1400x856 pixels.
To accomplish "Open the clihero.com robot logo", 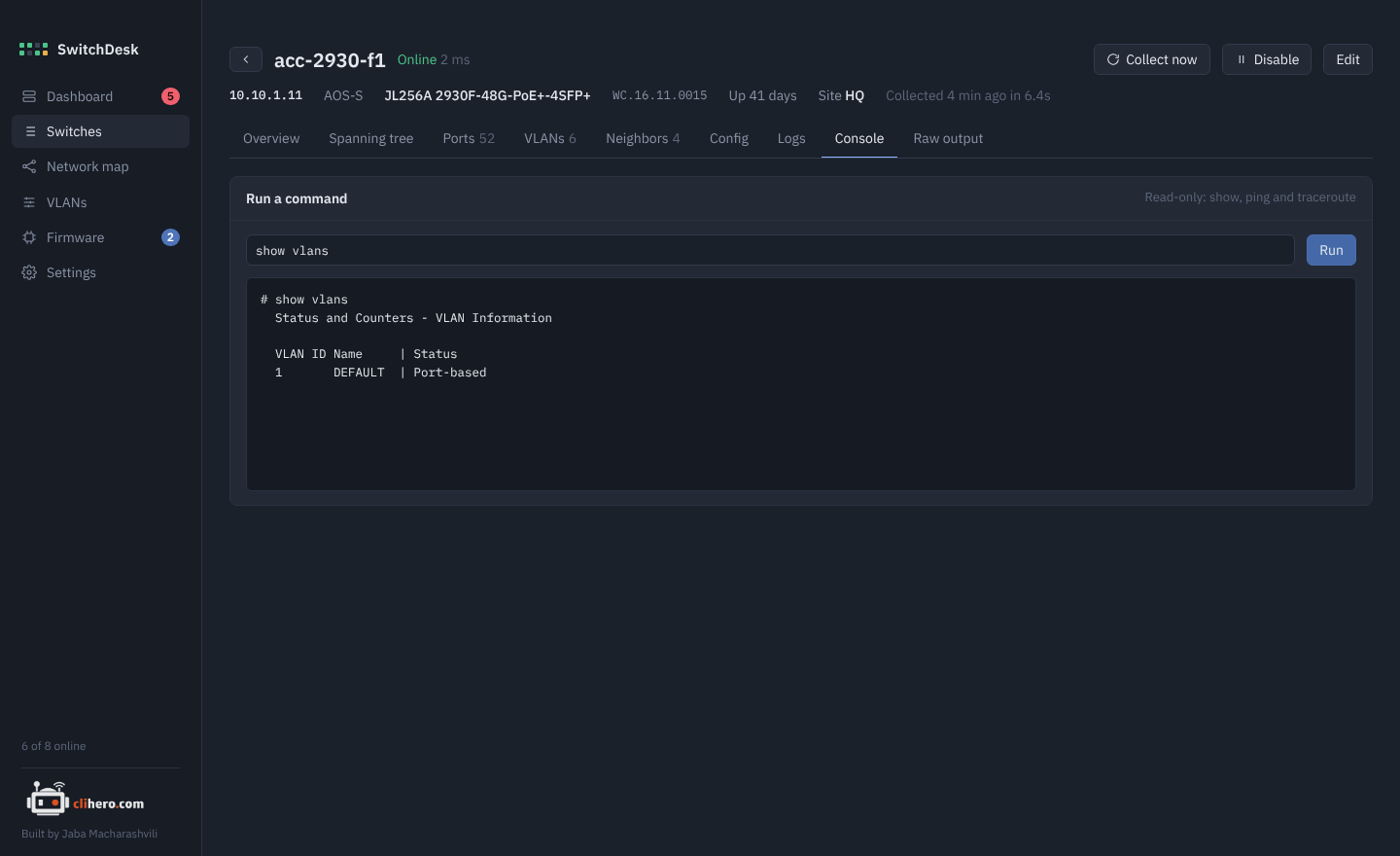I will coord(86,801).
